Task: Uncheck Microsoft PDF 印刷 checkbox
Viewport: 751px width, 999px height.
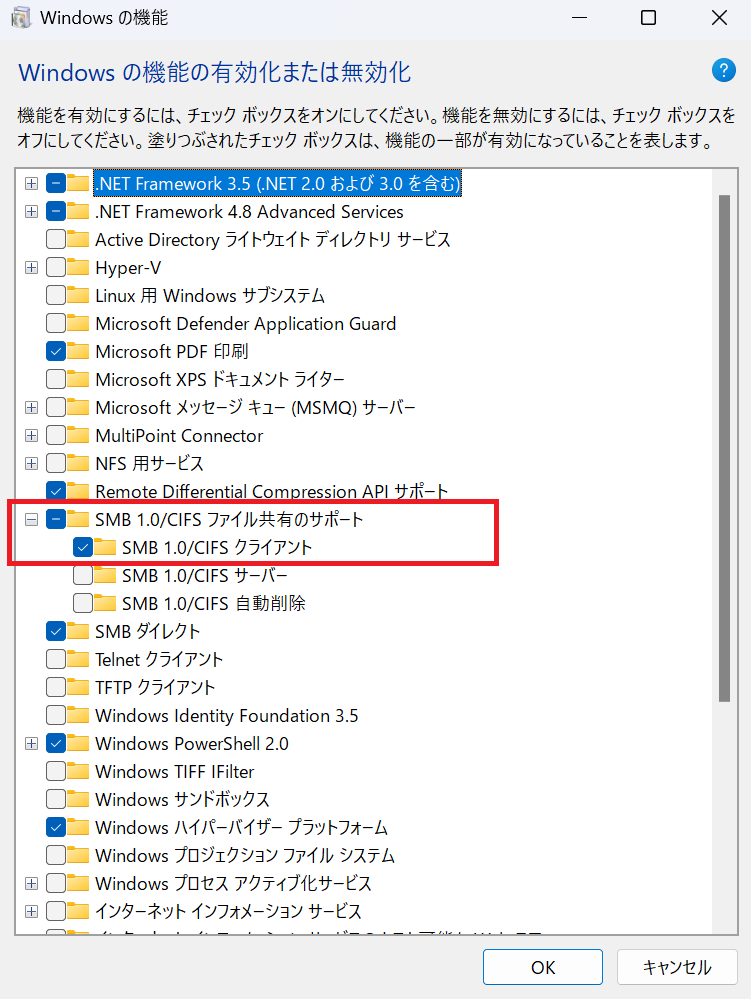Action: point(56,351)
